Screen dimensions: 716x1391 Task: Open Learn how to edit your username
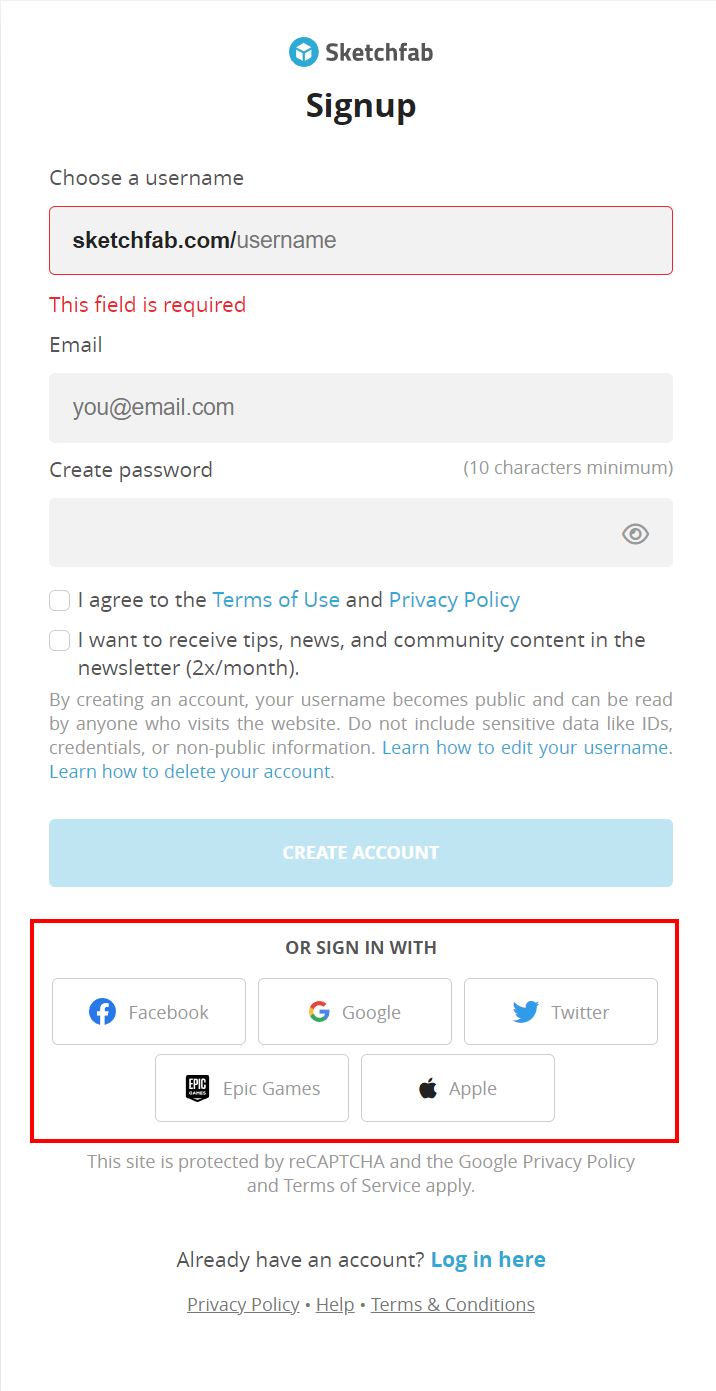click(x=527, y=748)
